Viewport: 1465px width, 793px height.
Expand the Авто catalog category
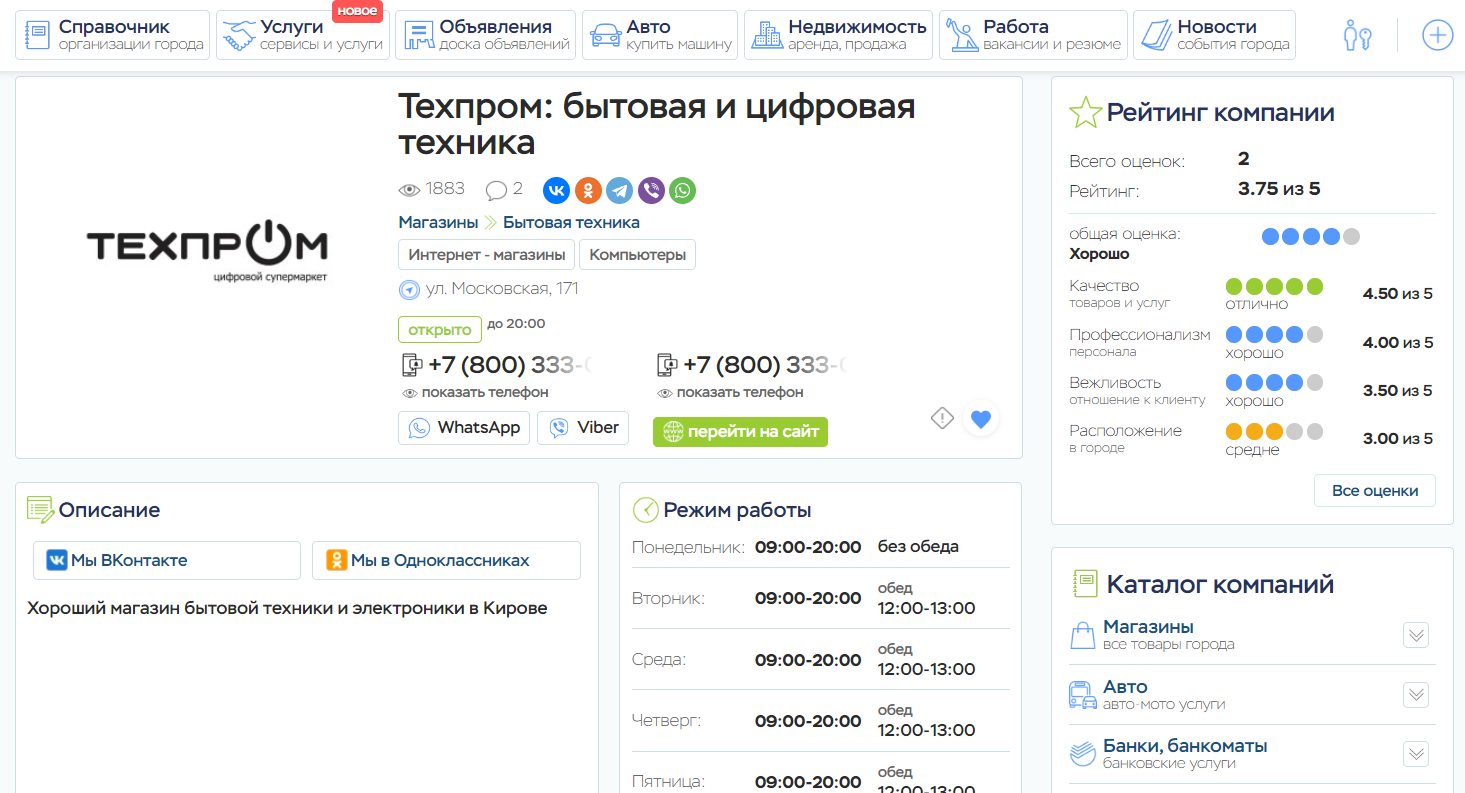tap(1416, 695)
